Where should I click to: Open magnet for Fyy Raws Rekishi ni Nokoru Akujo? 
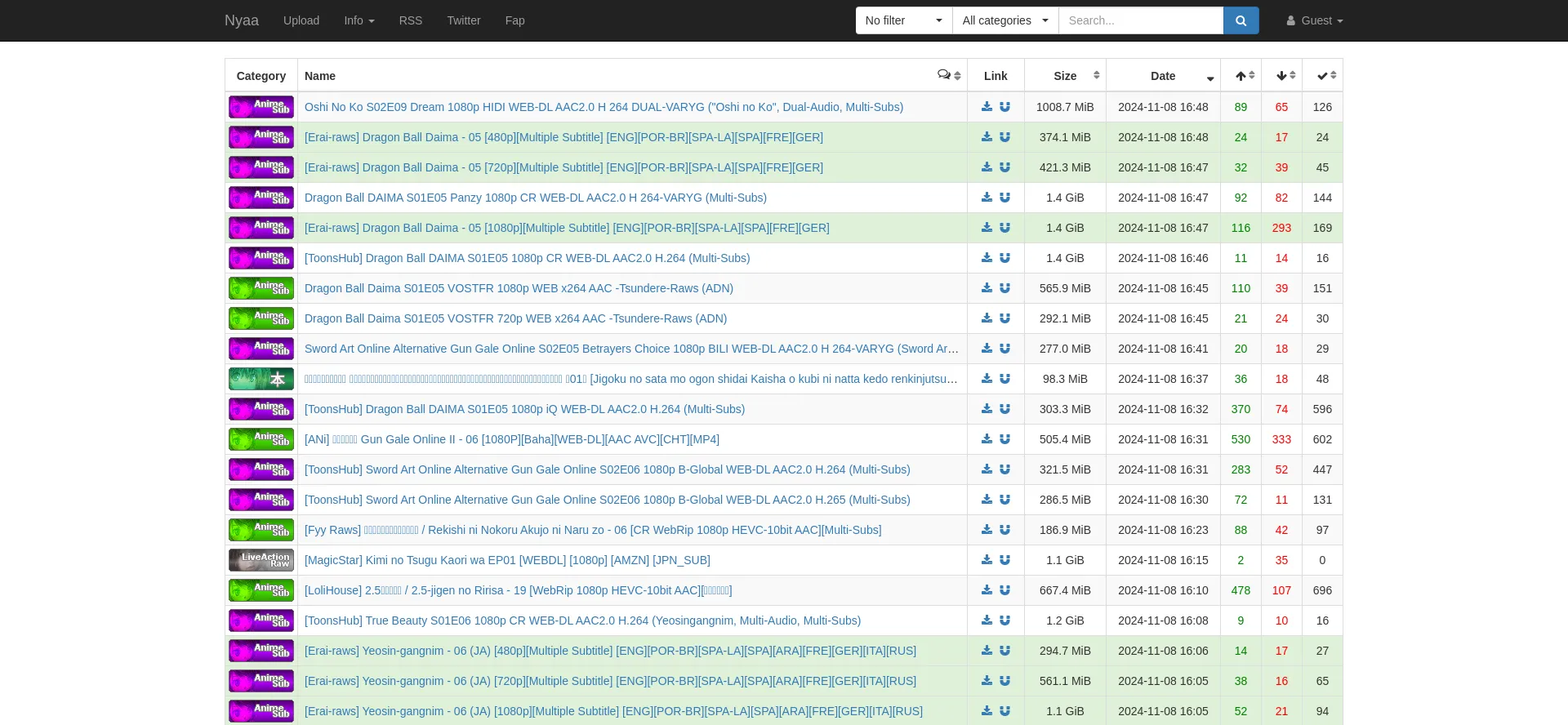[1004, 530]
